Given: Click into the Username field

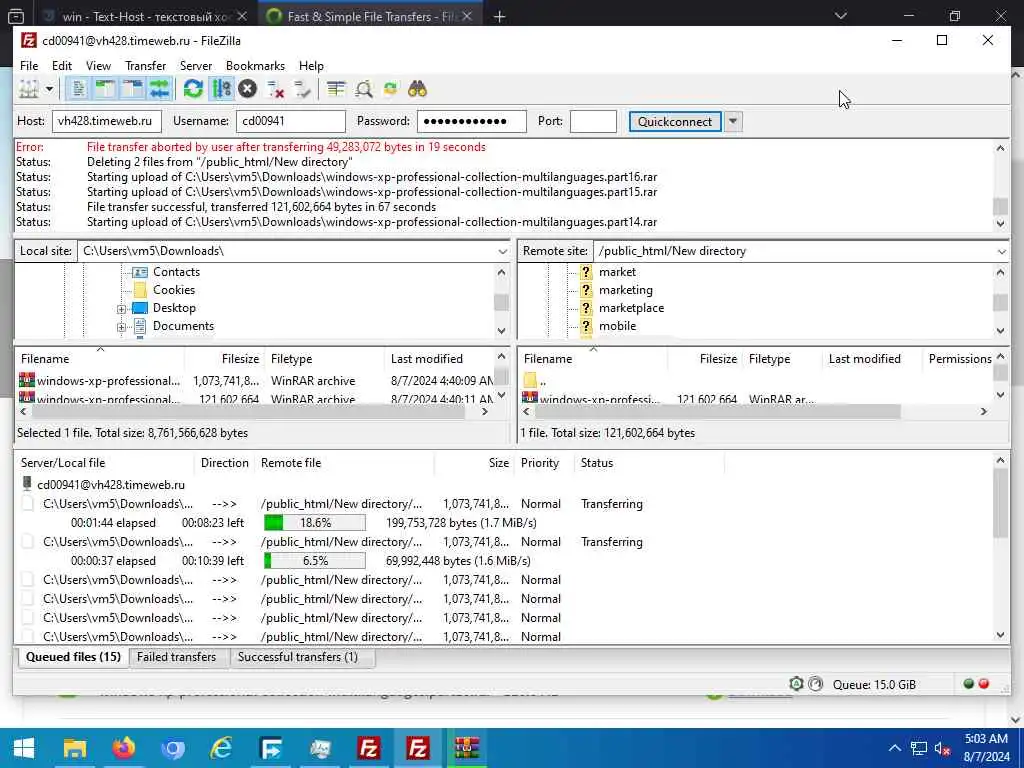Looking at the screenshot, I should tap(290, 121).
